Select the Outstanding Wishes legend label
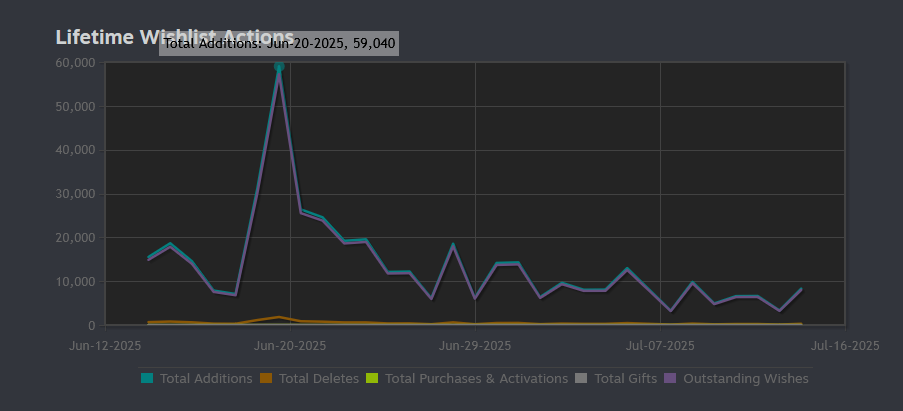This screenshot has height=411, width=903. click(x=746, y=379)
